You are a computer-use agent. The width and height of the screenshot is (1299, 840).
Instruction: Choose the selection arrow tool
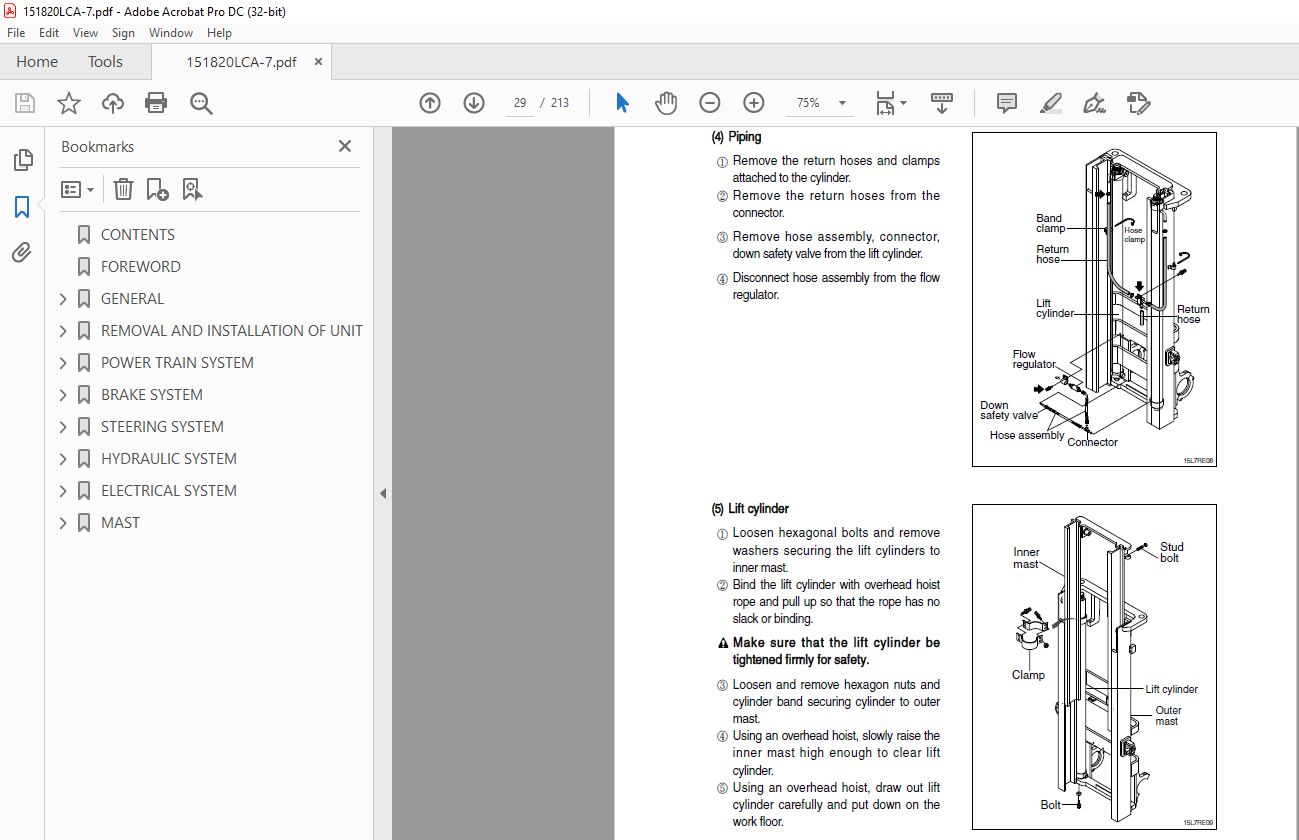coord(622,103)
